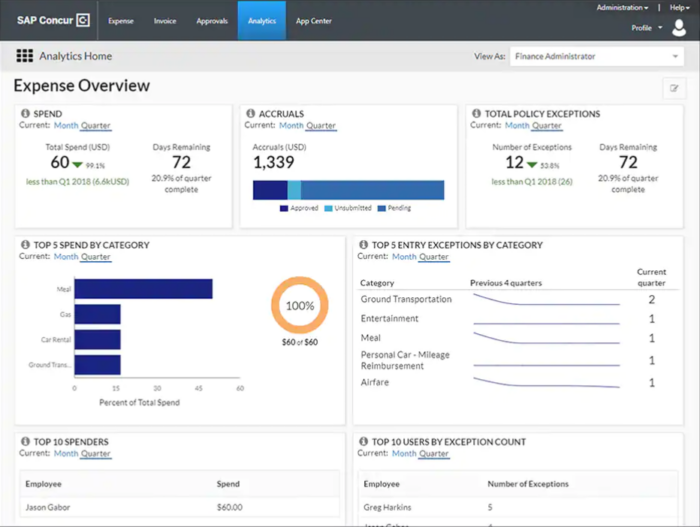Click the Meal bar in spend chart
This screenshot has height=527, width=700.
(x=144, y=289)
